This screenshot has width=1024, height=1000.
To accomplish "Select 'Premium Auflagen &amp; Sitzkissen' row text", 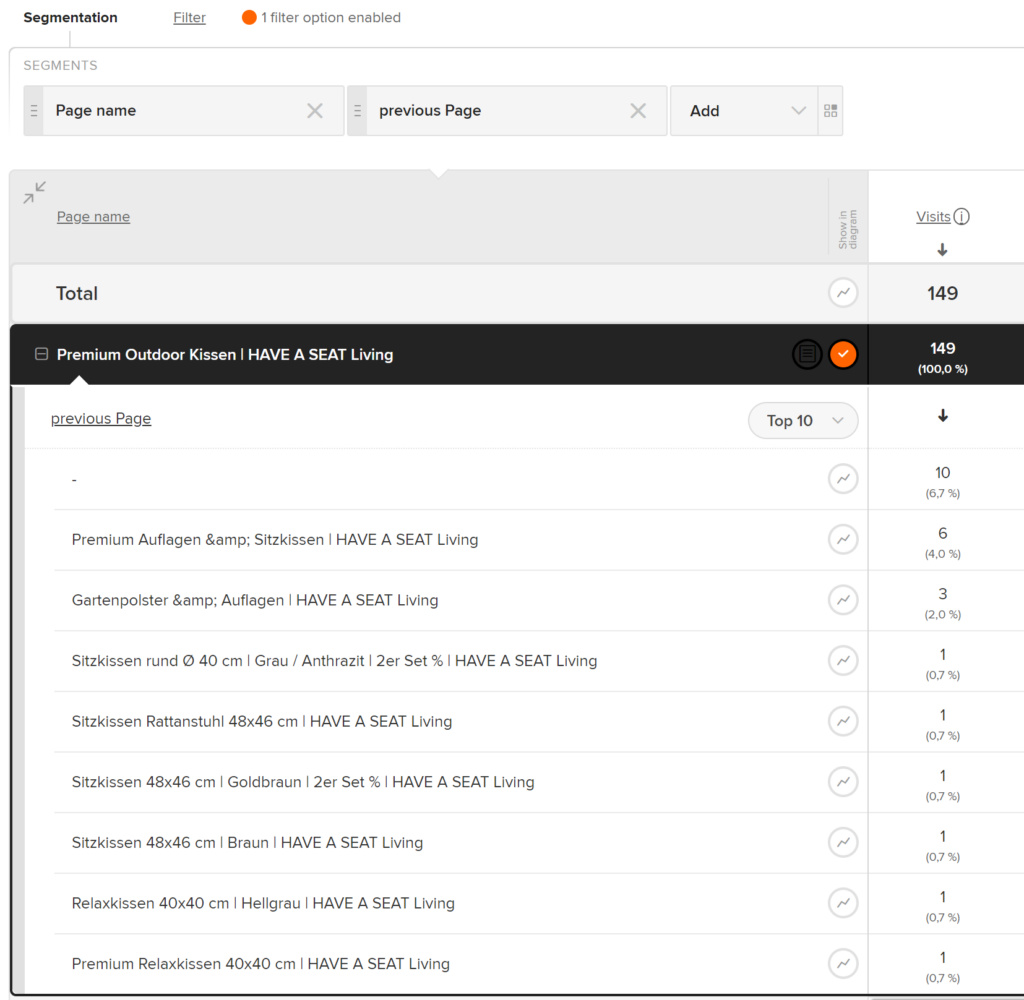I will [x=275, y=540].
